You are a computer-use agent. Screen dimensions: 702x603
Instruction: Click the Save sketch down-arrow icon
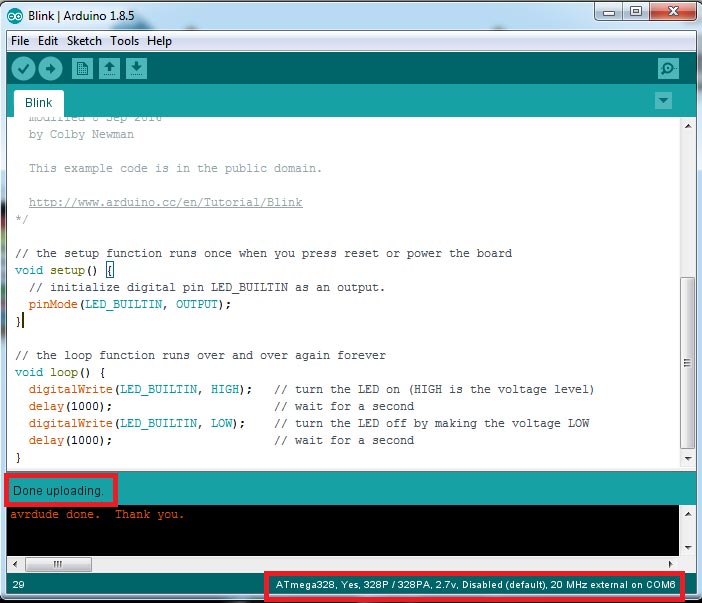pyautogui.click(x=136, y=68)
